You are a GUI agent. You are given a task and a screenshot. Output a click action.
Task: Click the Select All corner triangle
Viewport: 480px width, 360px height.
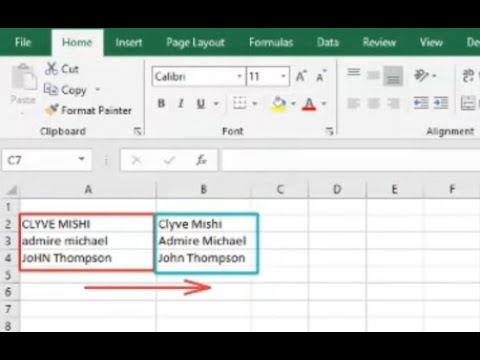[x=11, y=190]
